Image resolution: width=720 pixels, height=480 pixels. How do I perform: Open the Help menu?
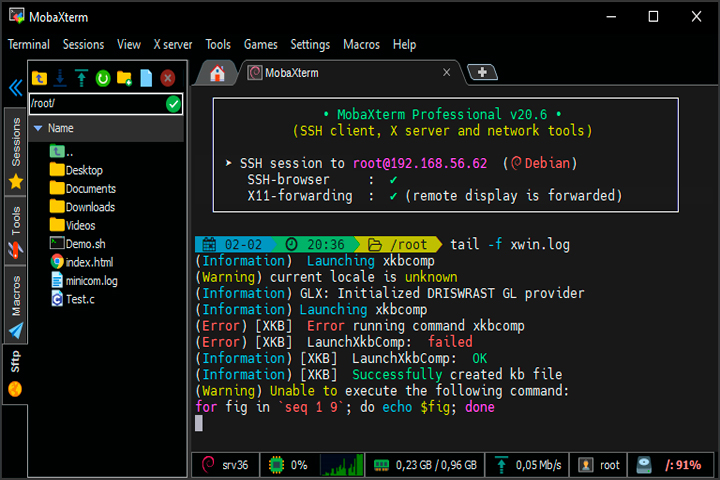click(x=404, y=45)
